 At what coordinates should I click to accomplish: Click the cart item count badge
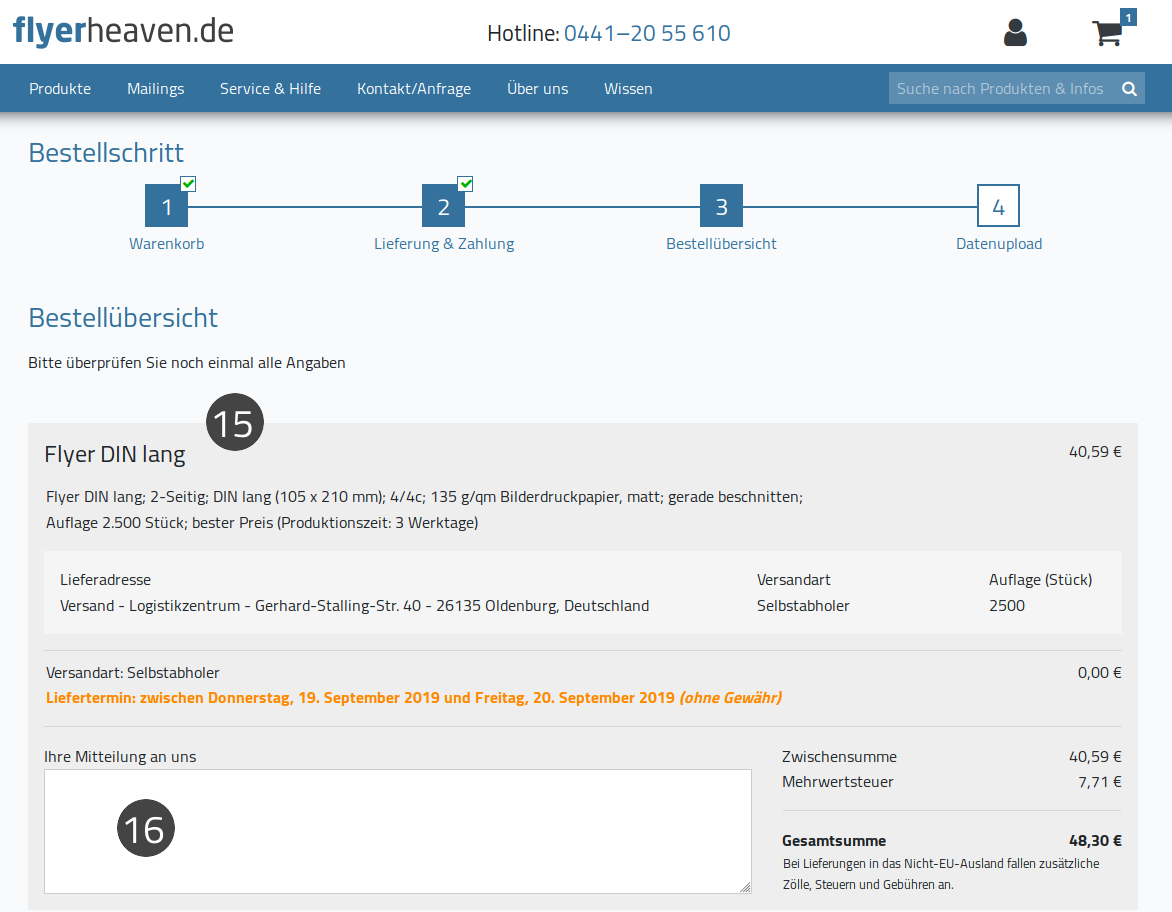click(1128, 17)
